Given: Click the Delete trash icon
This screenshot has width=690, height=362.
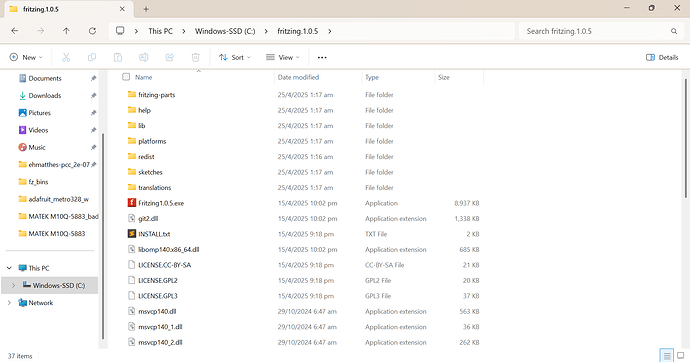Looking at the screenshot, I should pyautogui.click(x=195, y=57).
